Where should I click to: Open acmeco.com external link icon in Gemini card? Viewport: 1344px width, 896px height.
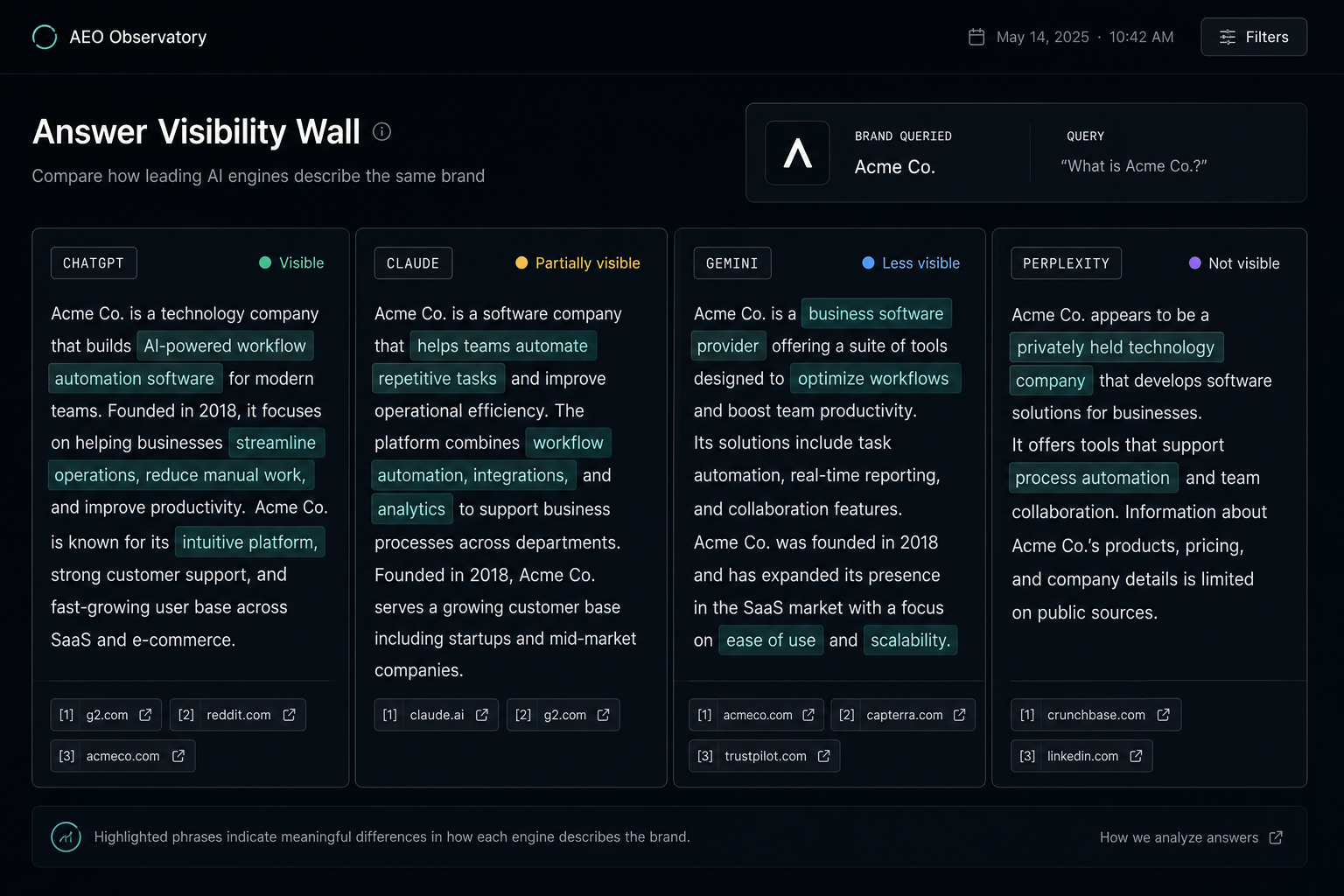(808, 715)
